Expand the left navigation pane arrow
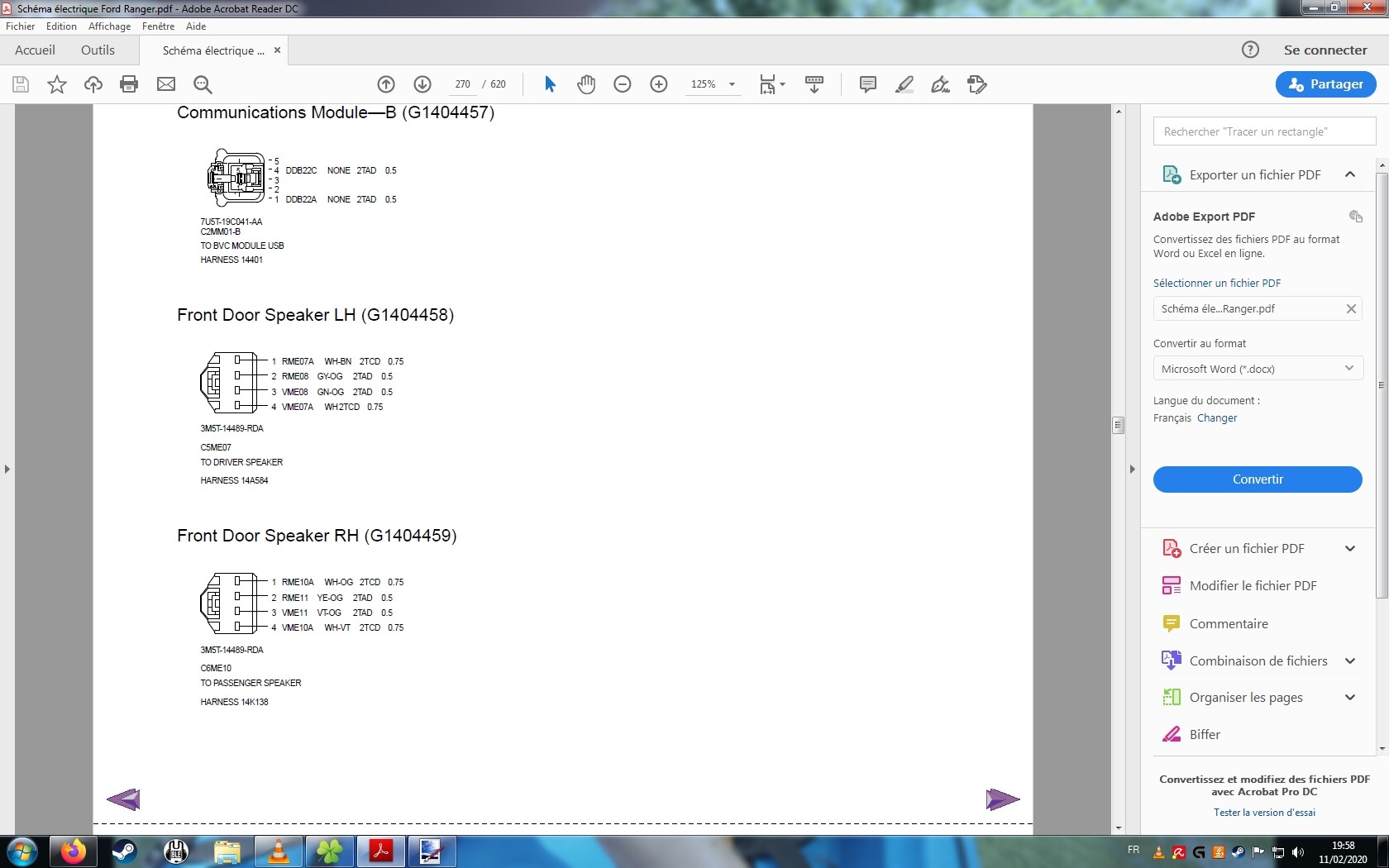Screen dimensions: 1389x868 click(x=7, y=469)
